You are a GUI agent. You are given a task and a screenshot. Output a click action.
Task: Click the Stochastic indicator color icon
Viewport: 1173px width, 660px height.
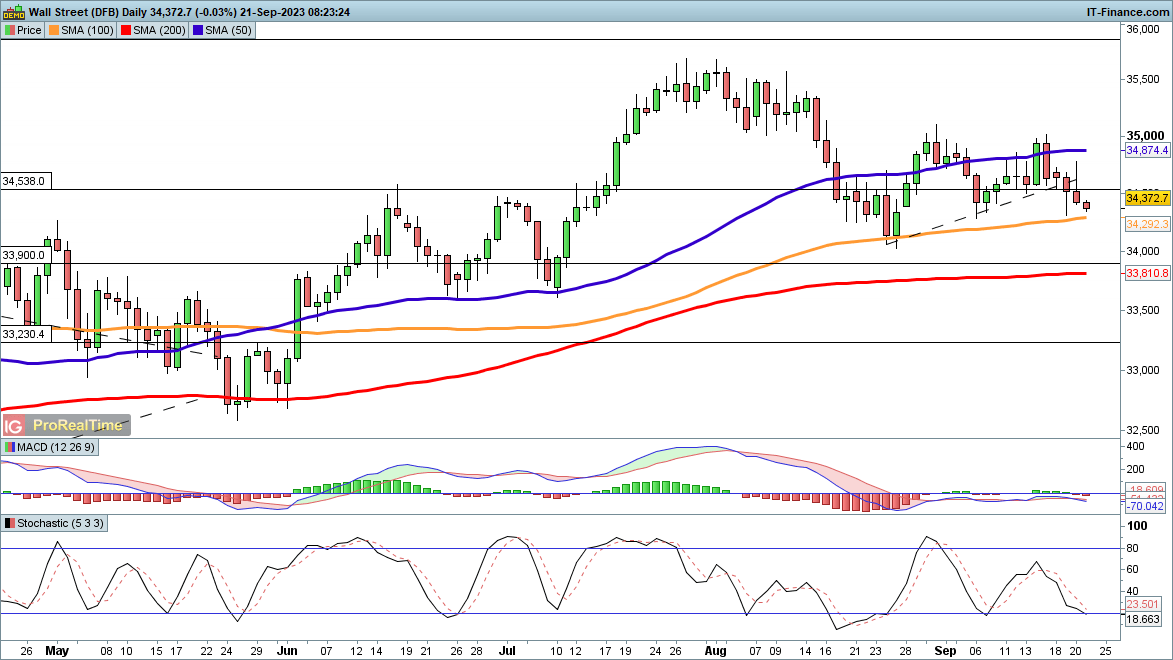pos(10,523)
